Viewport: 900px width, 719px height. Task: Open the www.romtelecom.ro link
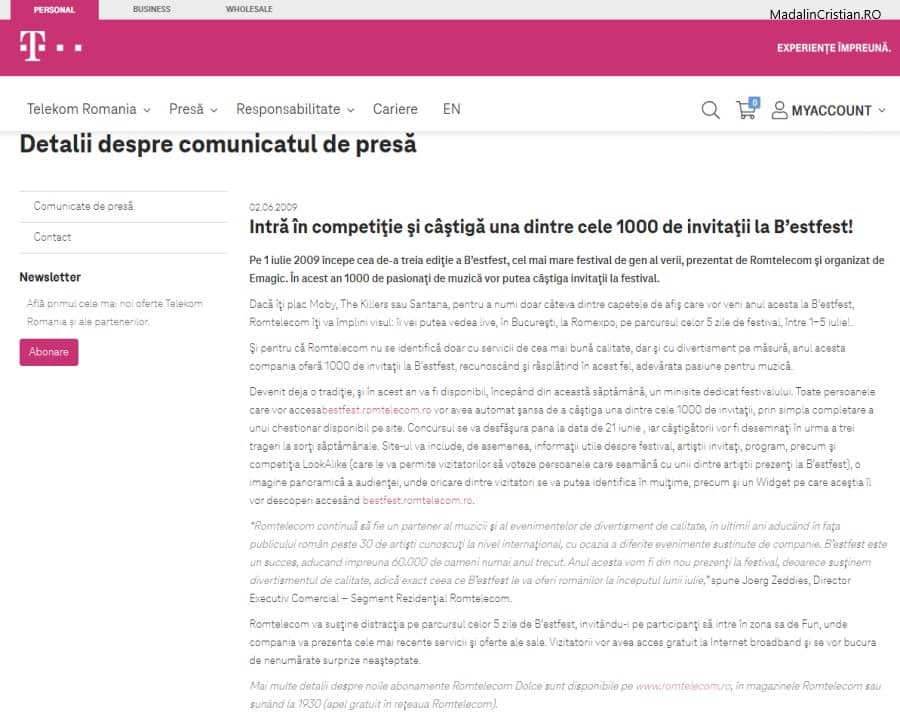(682, 686)
